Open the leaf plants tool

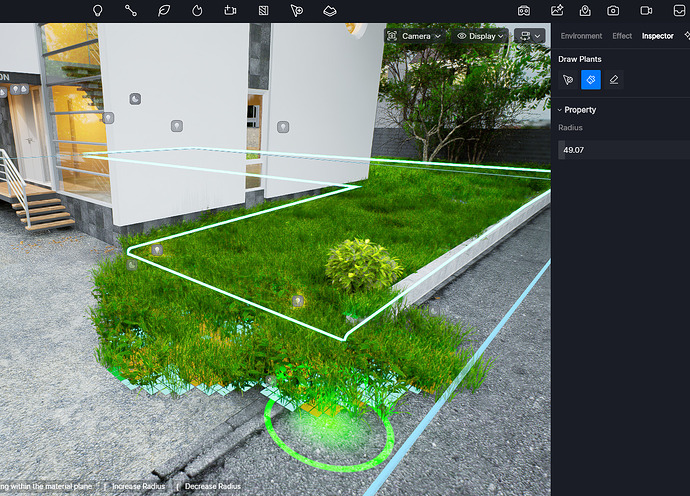164,10
